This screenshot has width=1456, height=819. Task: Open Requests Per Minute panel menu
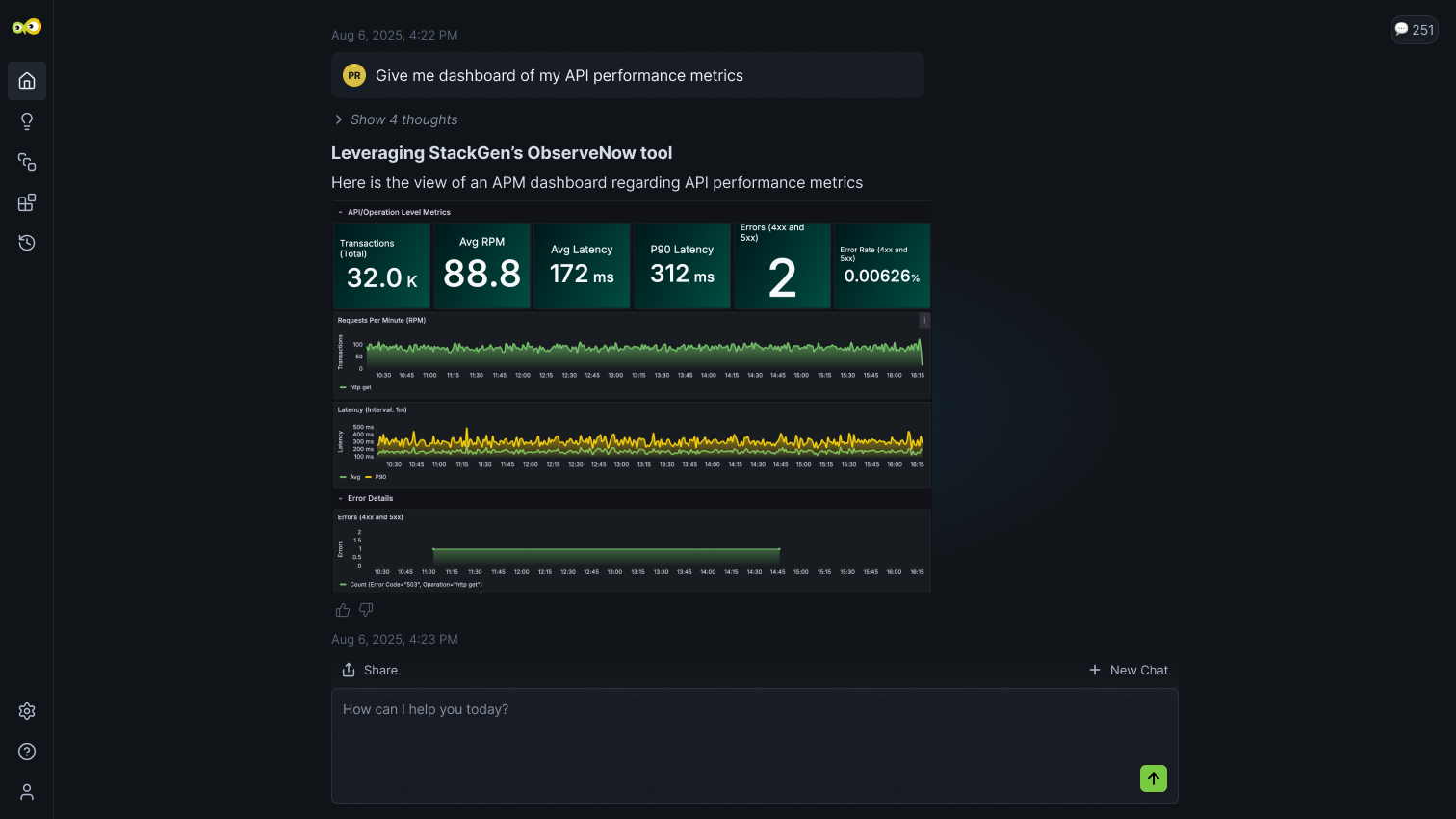924,321
